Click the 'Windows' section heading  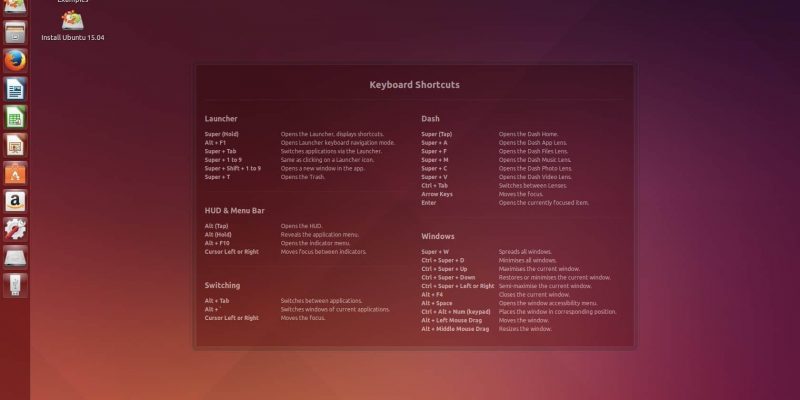pos(437,236)
